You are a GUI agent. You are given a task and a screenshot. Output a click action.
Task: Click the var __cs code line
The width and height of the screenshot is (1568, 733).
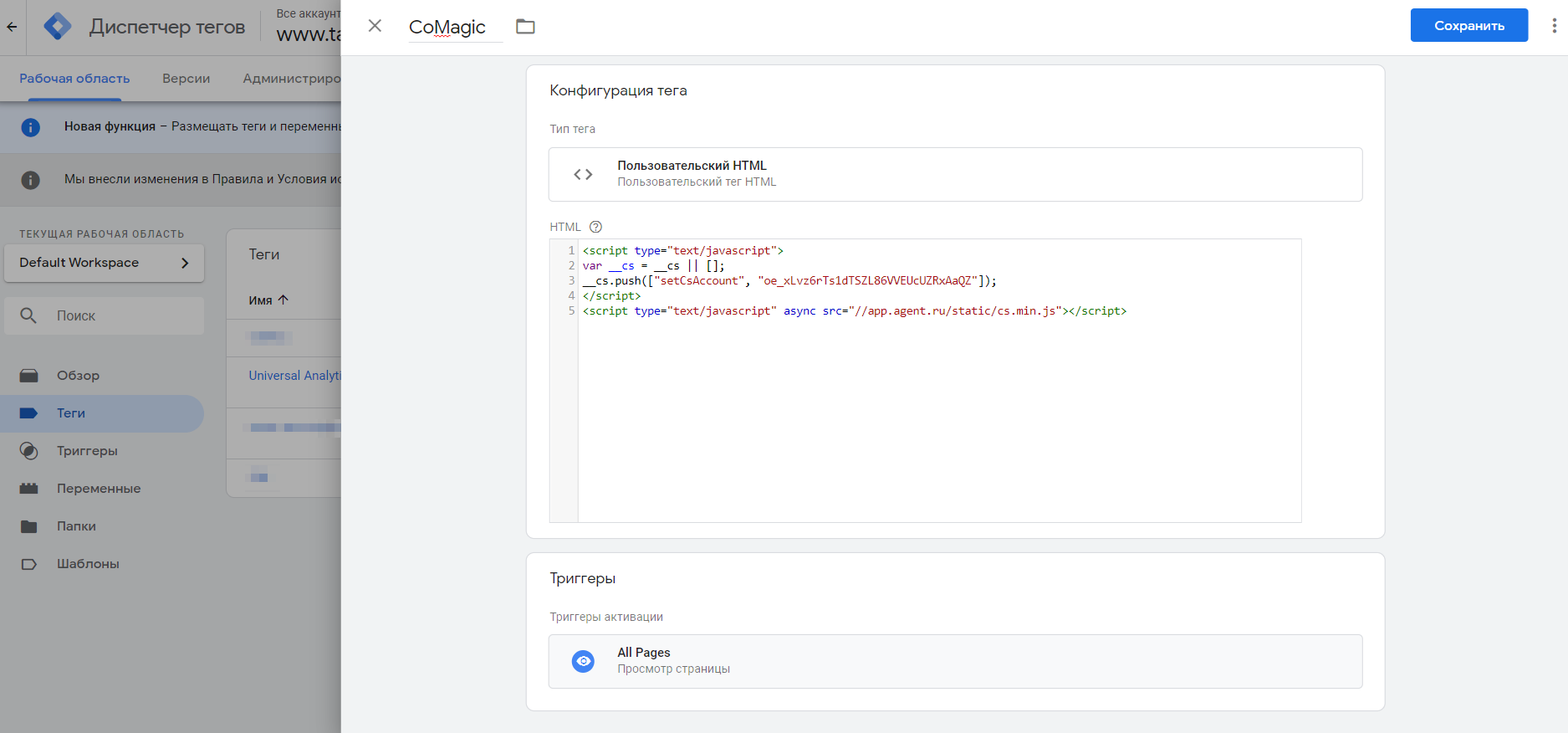(x=654, y=265)
